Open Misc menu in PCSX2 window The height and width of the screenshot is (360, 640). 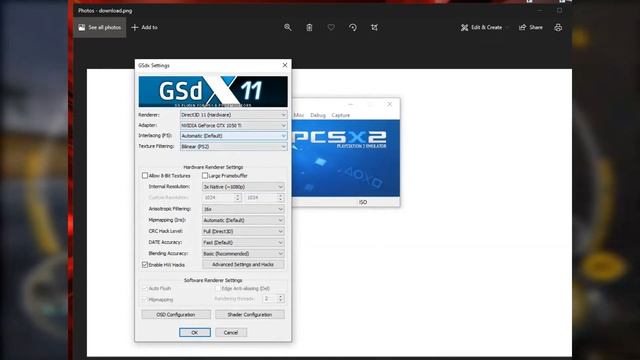pos(299,115)
